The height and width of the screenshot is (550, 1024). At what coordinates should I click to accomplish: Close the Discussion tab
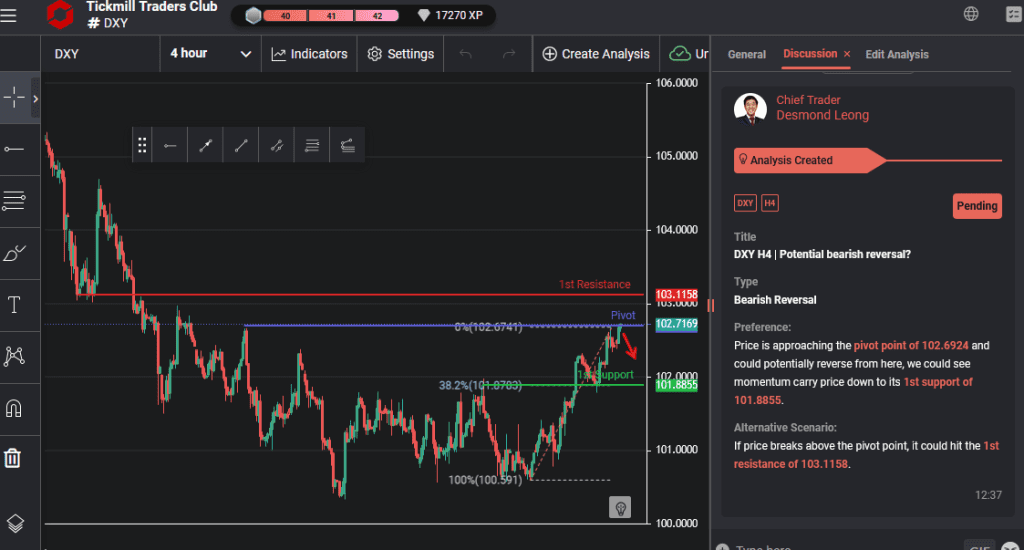(847, 54)
